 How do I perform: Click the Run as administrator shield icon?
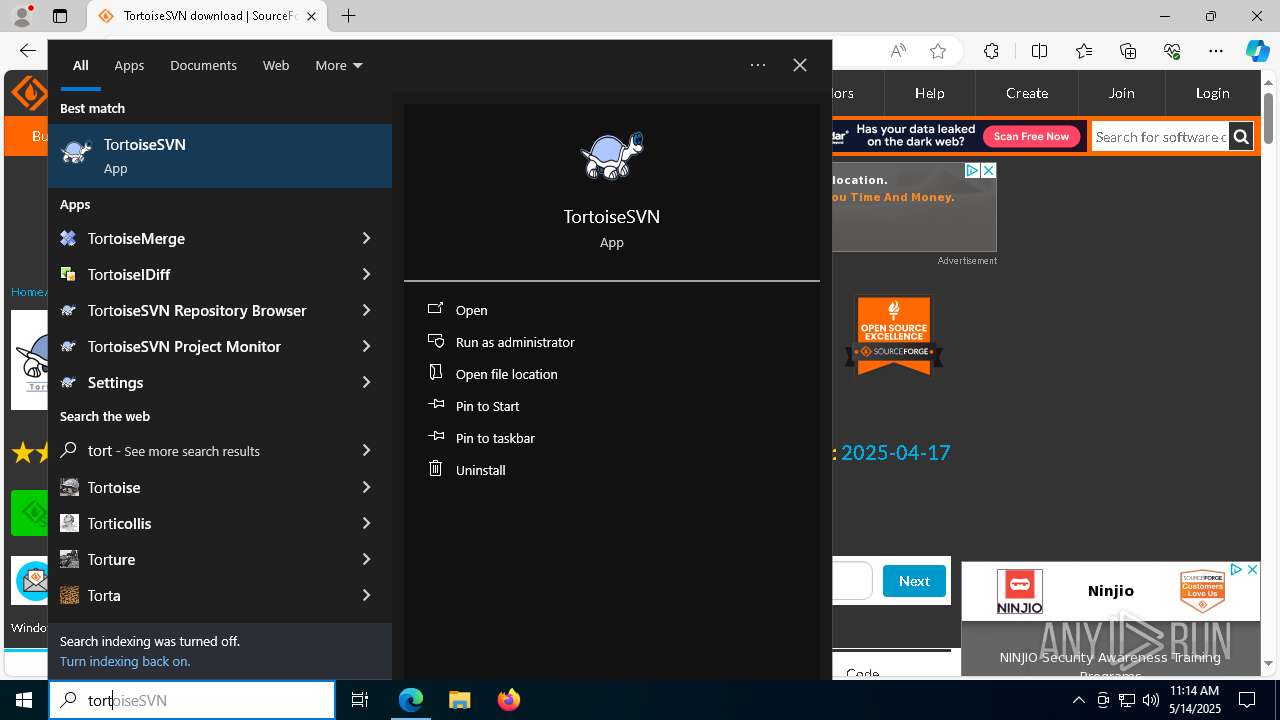tap(435, 341)
